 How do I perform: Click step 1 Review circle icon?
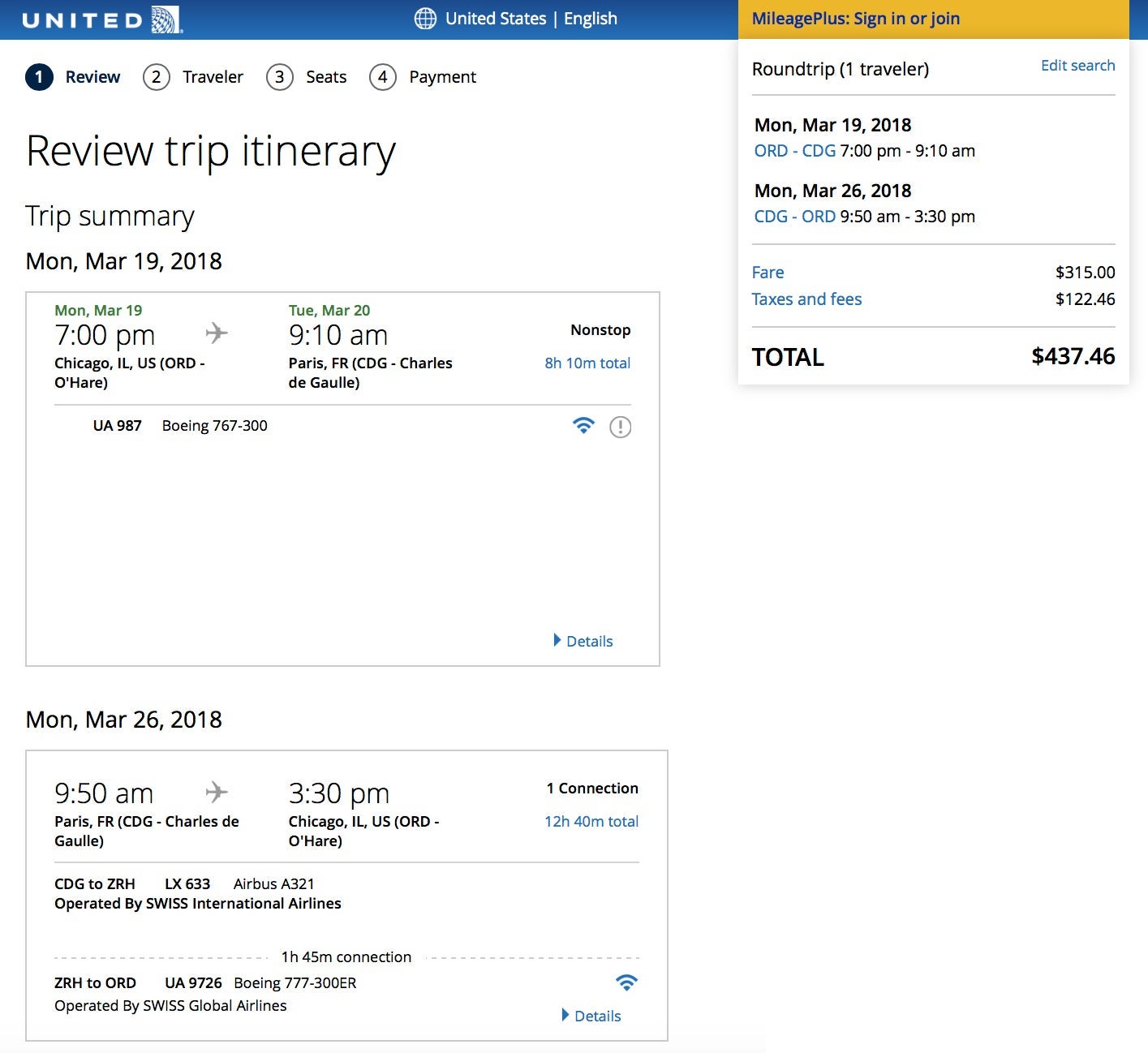[x=39, y=77]
